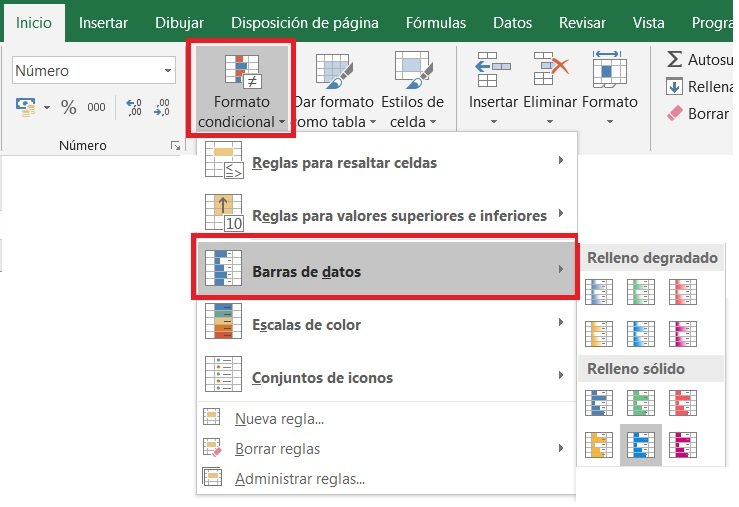
Task: Expand valores superiores e inferiores submenu arrow
Action: click(x=560, y=213)
